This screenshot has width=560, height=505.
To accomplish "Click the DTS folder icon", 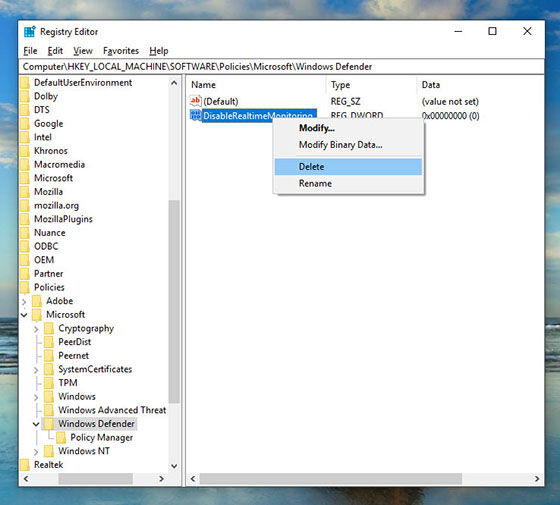I will (25, 110).
